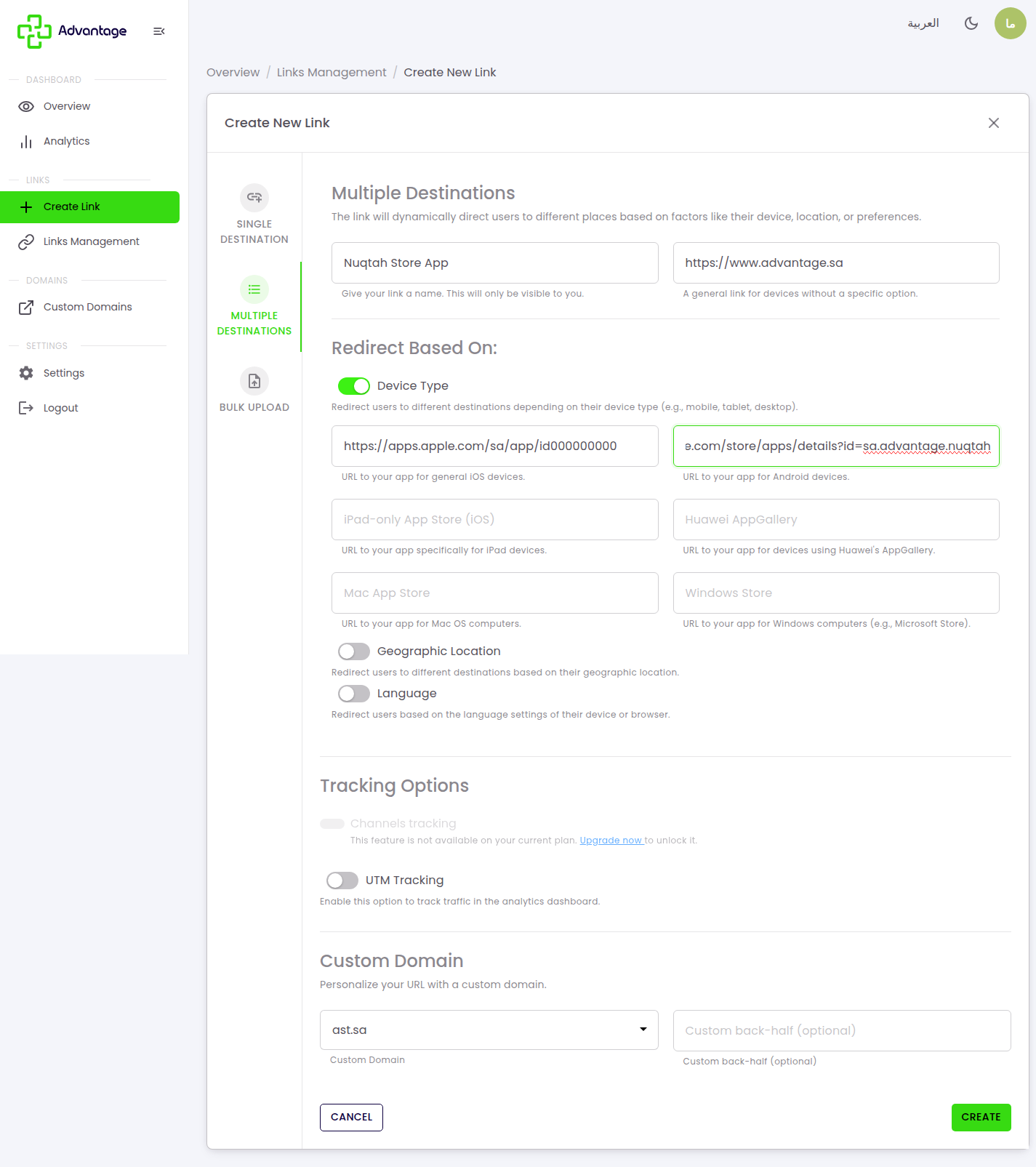The image size is (1036, 1167).
Task: Open Analytics in the sidebar
Action: pos(90,142)
